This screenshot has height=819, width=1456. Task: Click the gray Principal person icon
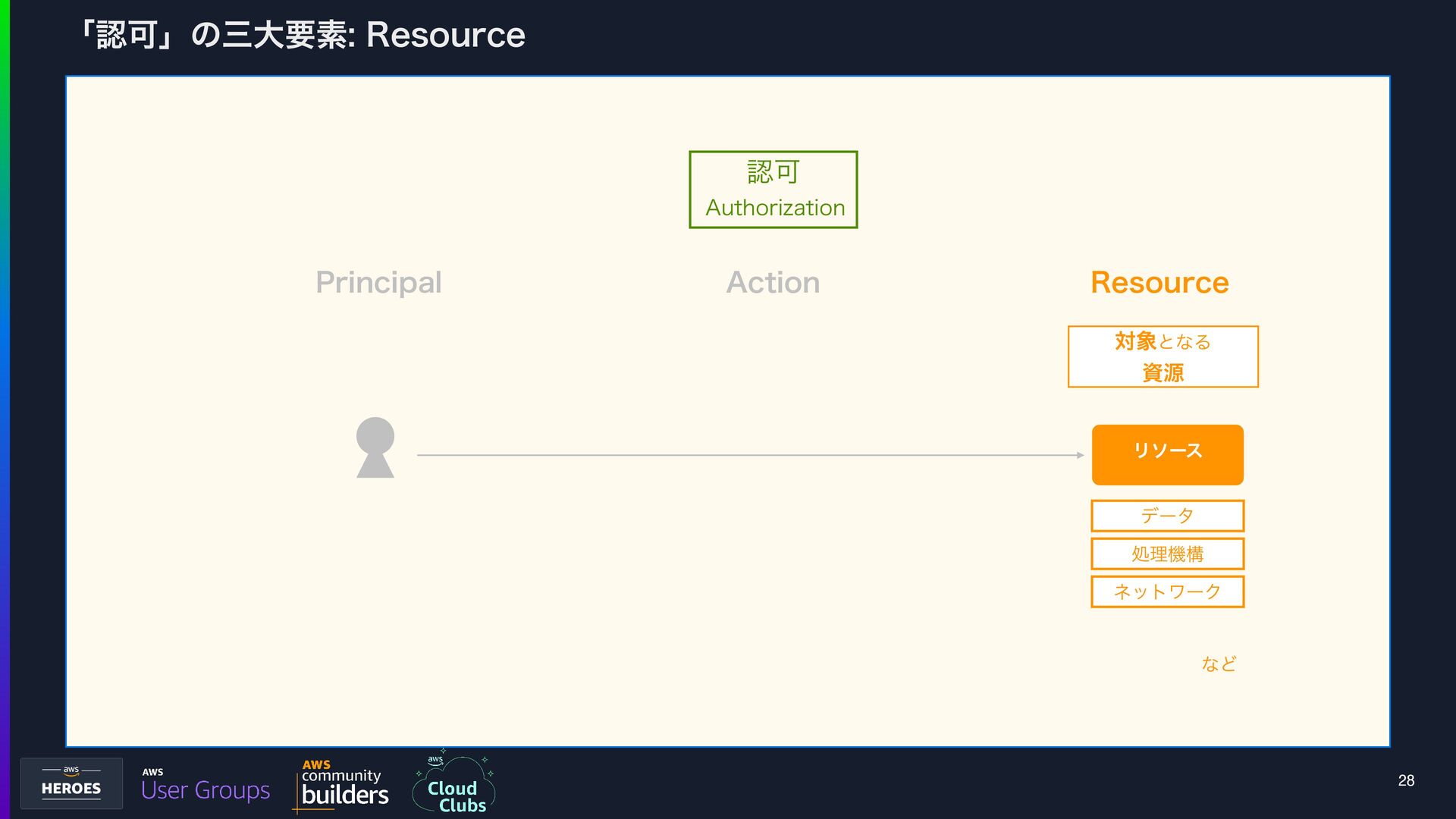[x=375, y=447]
